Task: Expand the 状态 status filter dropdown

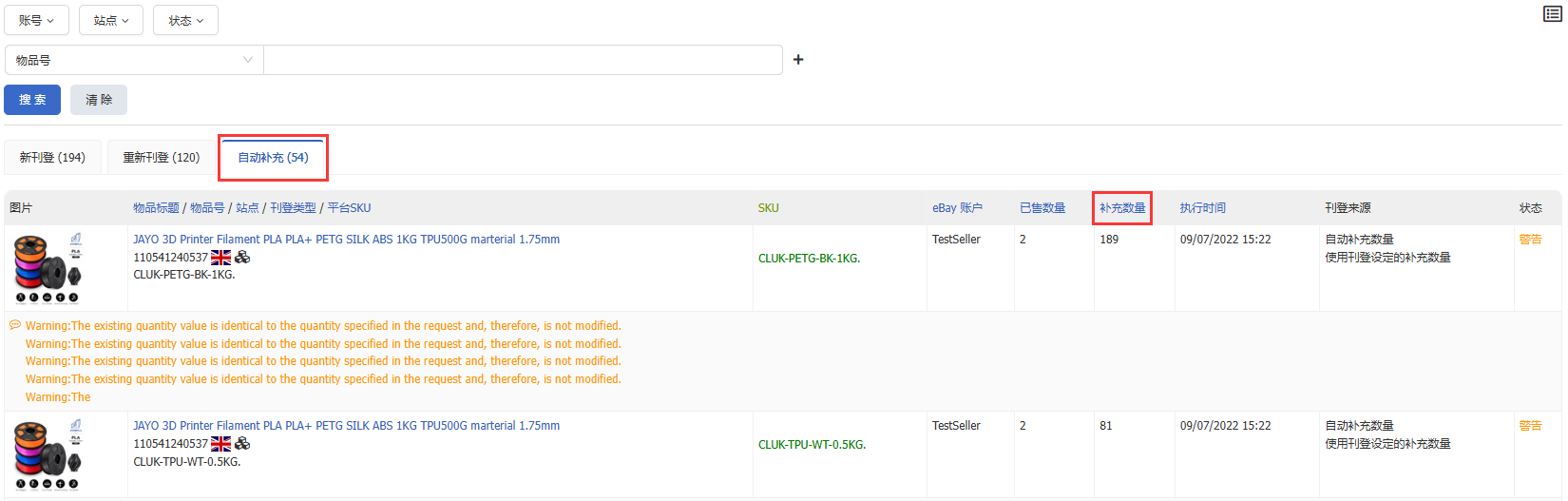Action: [186, 20]
